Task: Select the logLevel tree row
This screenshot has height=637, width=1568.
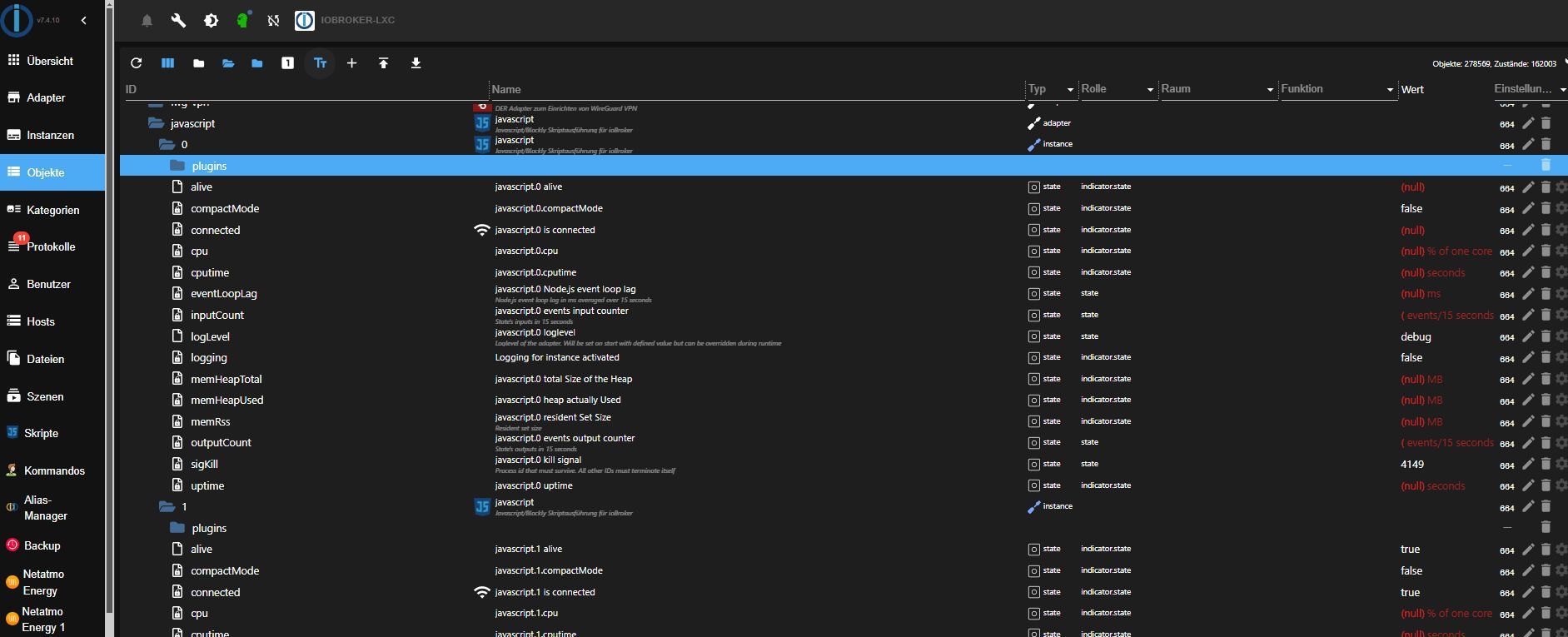Action: click(x=844, y=336)
